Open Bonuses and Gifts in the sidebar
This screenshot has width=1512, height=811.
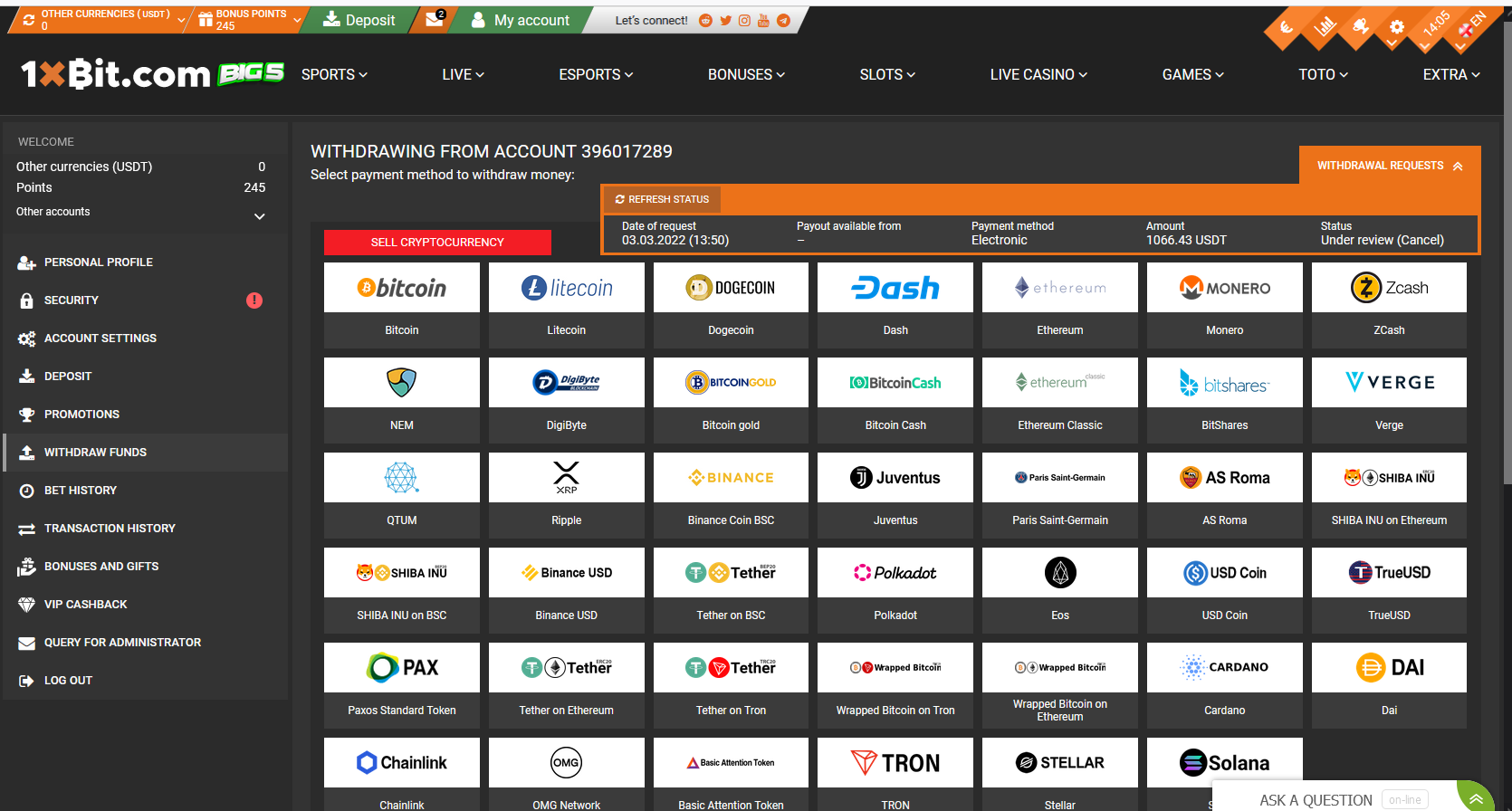pyautogui.click(x=146, y=567)
